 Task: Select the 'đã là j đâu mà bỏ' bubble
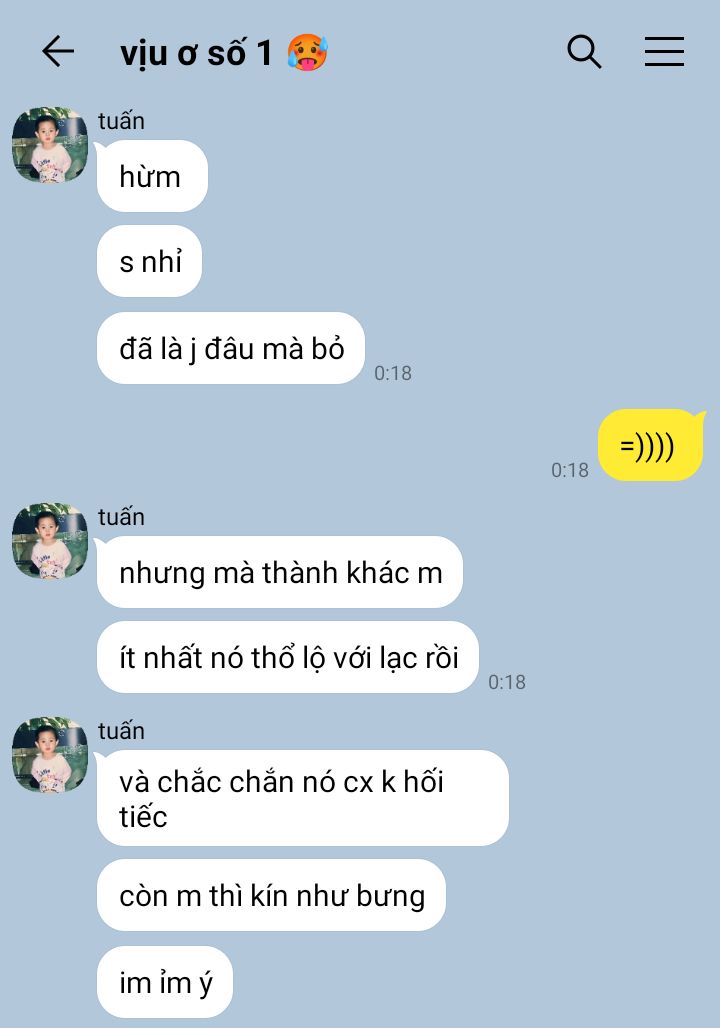(231, 348)
